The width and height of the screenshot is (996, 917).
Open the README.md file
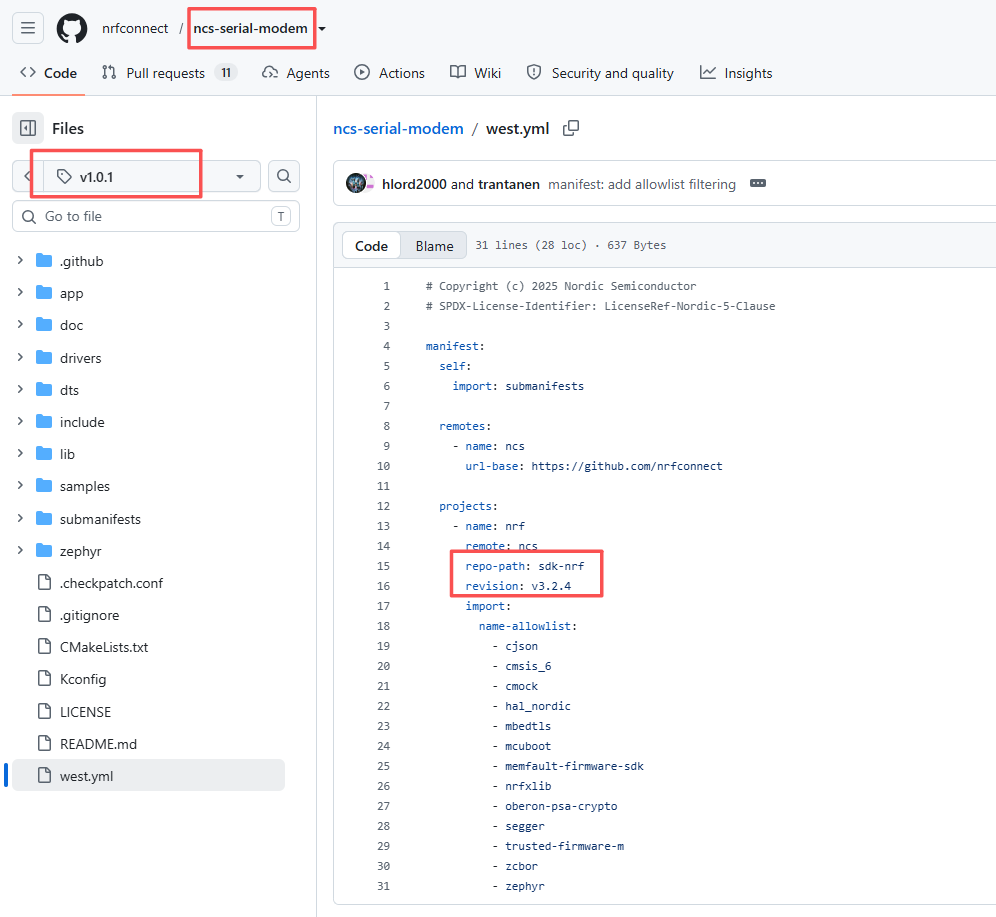point(98,744)
